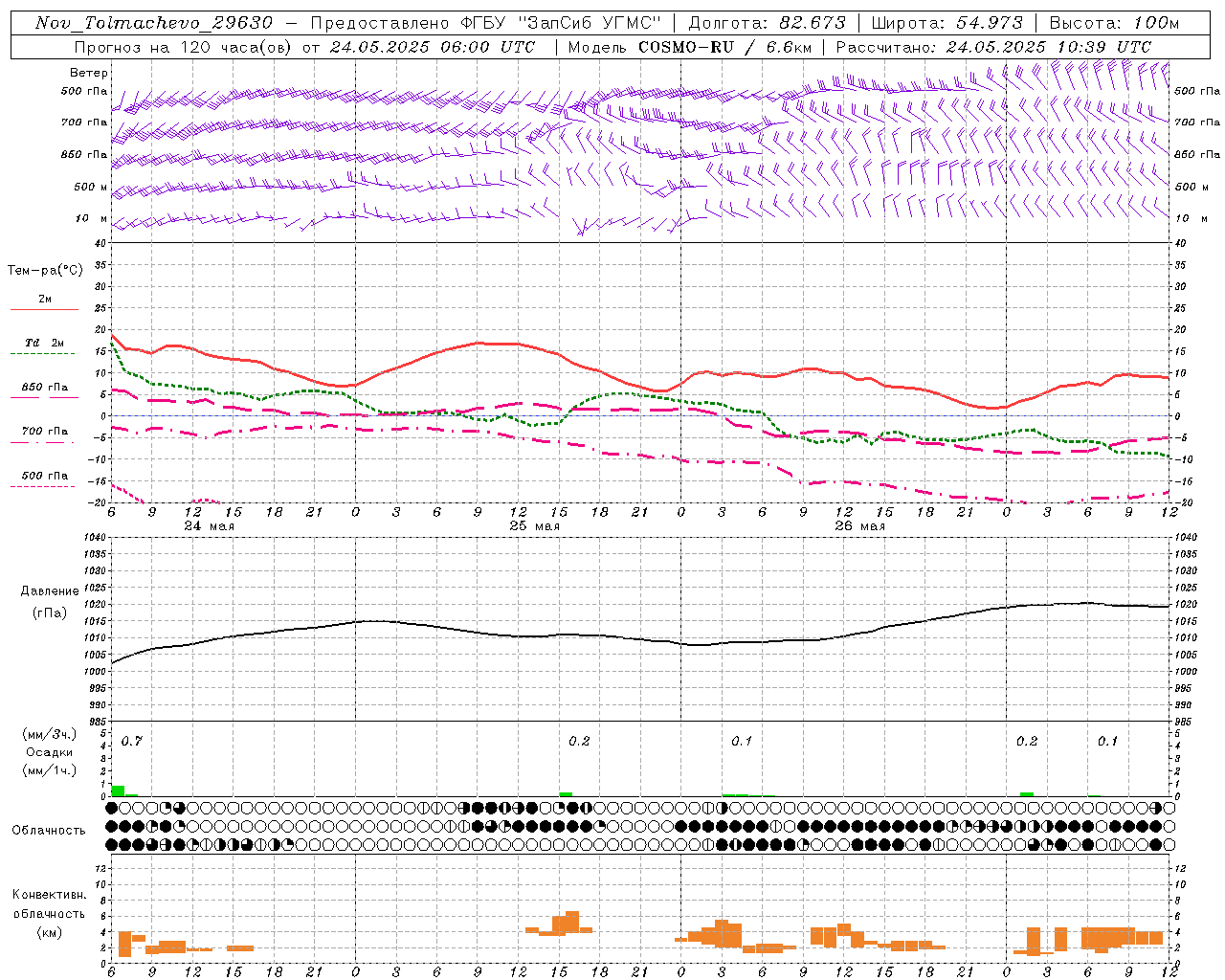Click the tallest green precipitation bar near 0.7
The height and width of the screenshot is (980, 1225).
coord(118,791)
